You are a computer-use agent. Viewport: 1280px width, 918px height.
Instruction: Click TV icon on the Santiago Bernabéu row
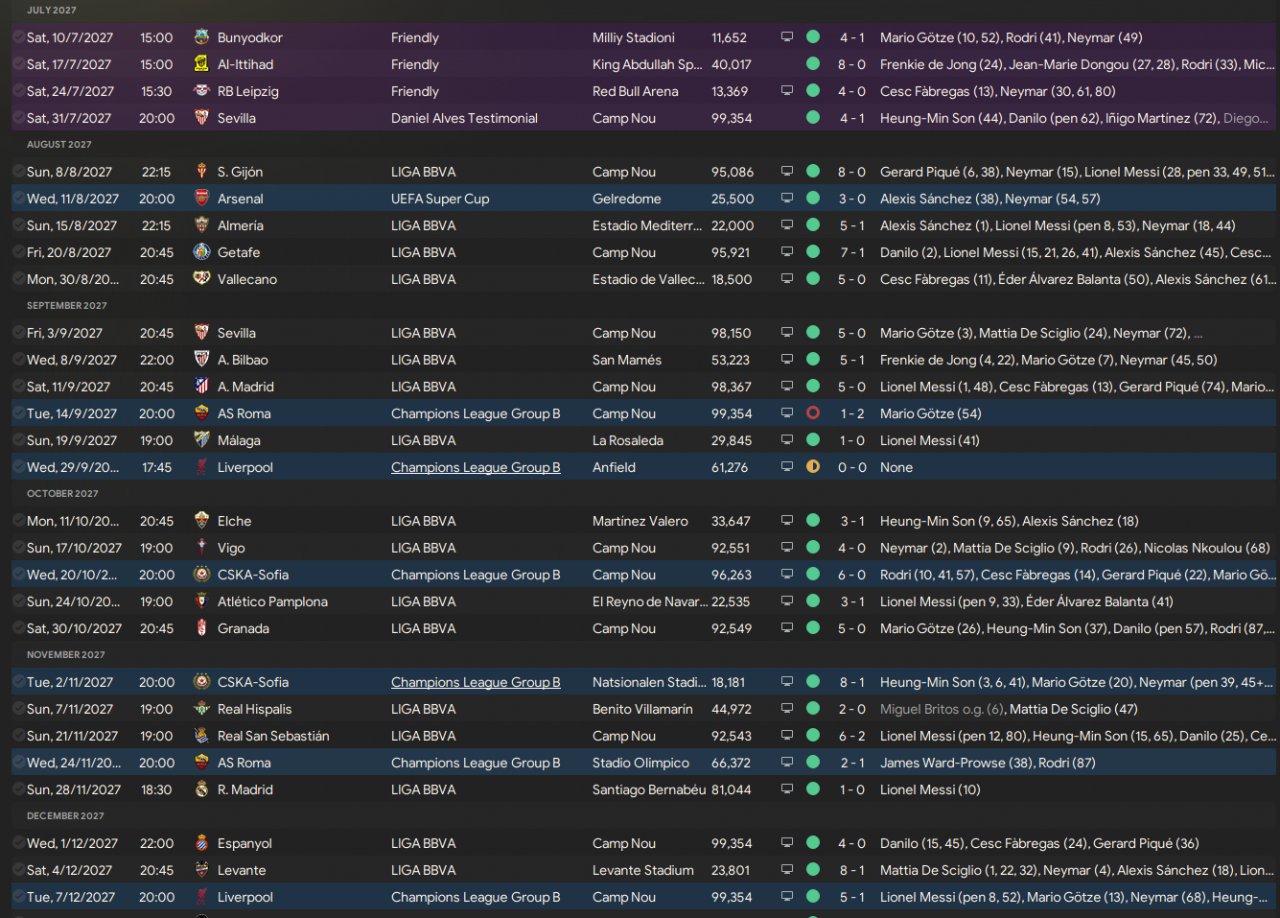click(787, 790)
